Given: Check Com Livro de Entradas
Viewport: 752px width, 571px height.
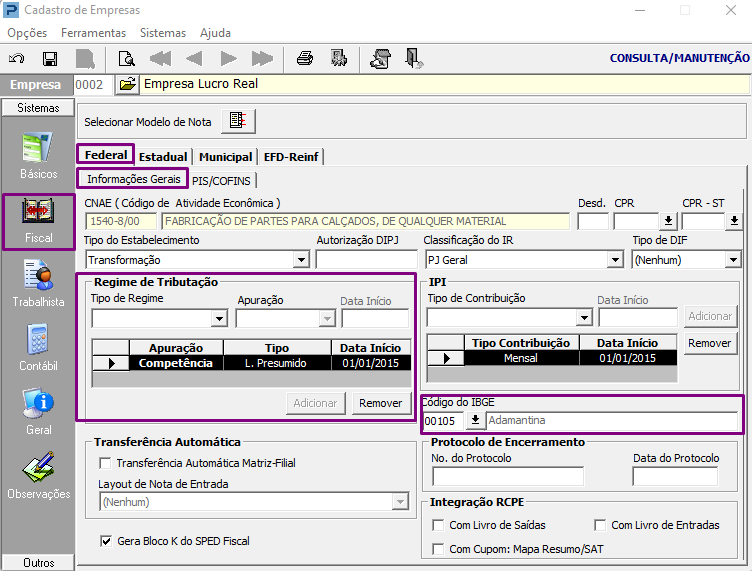Looking at the screenshot, I should pyautogui.click(x=600, y=525).
